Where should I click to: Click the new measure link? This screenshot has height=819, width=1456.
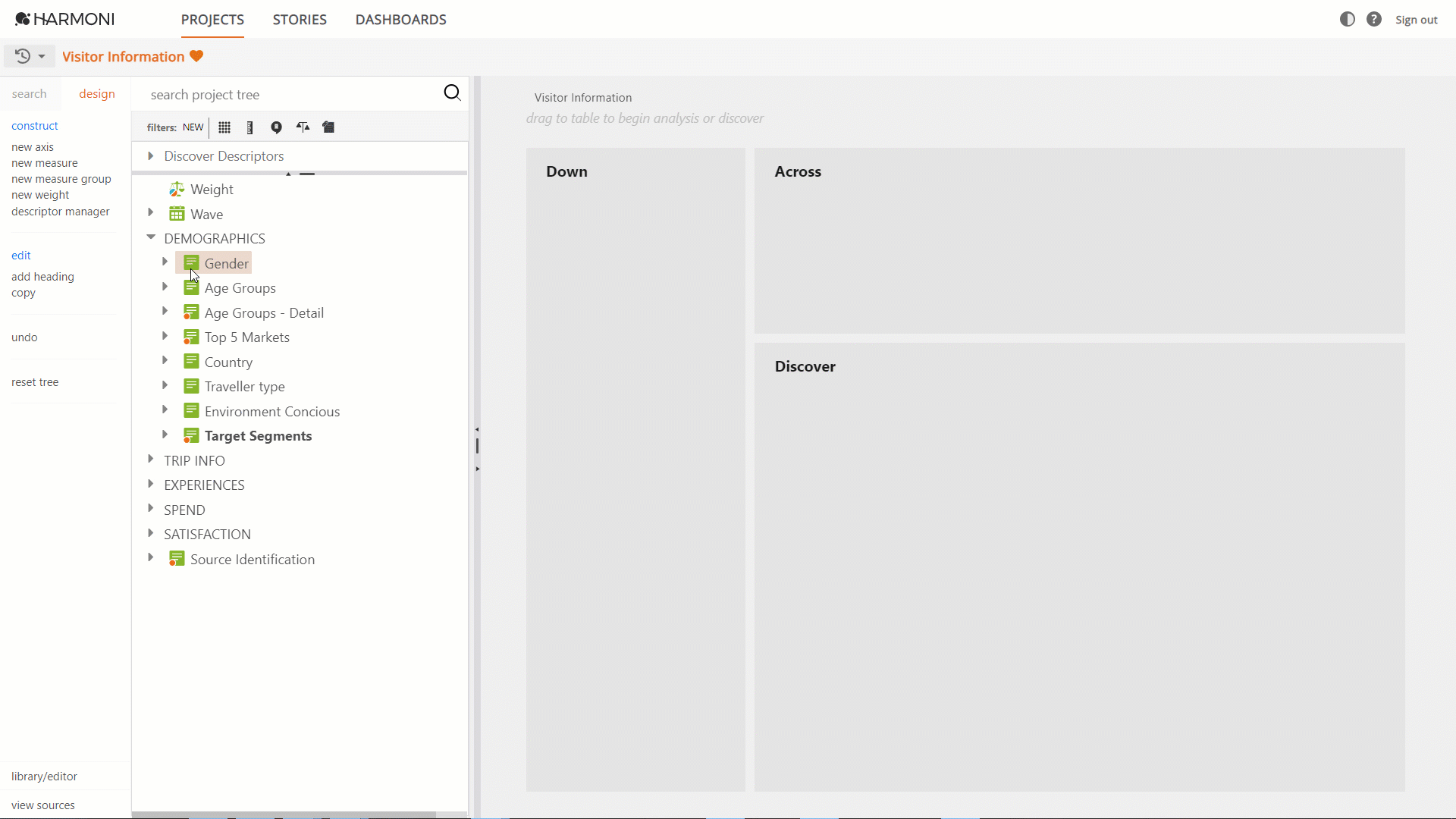coord(45,163)
